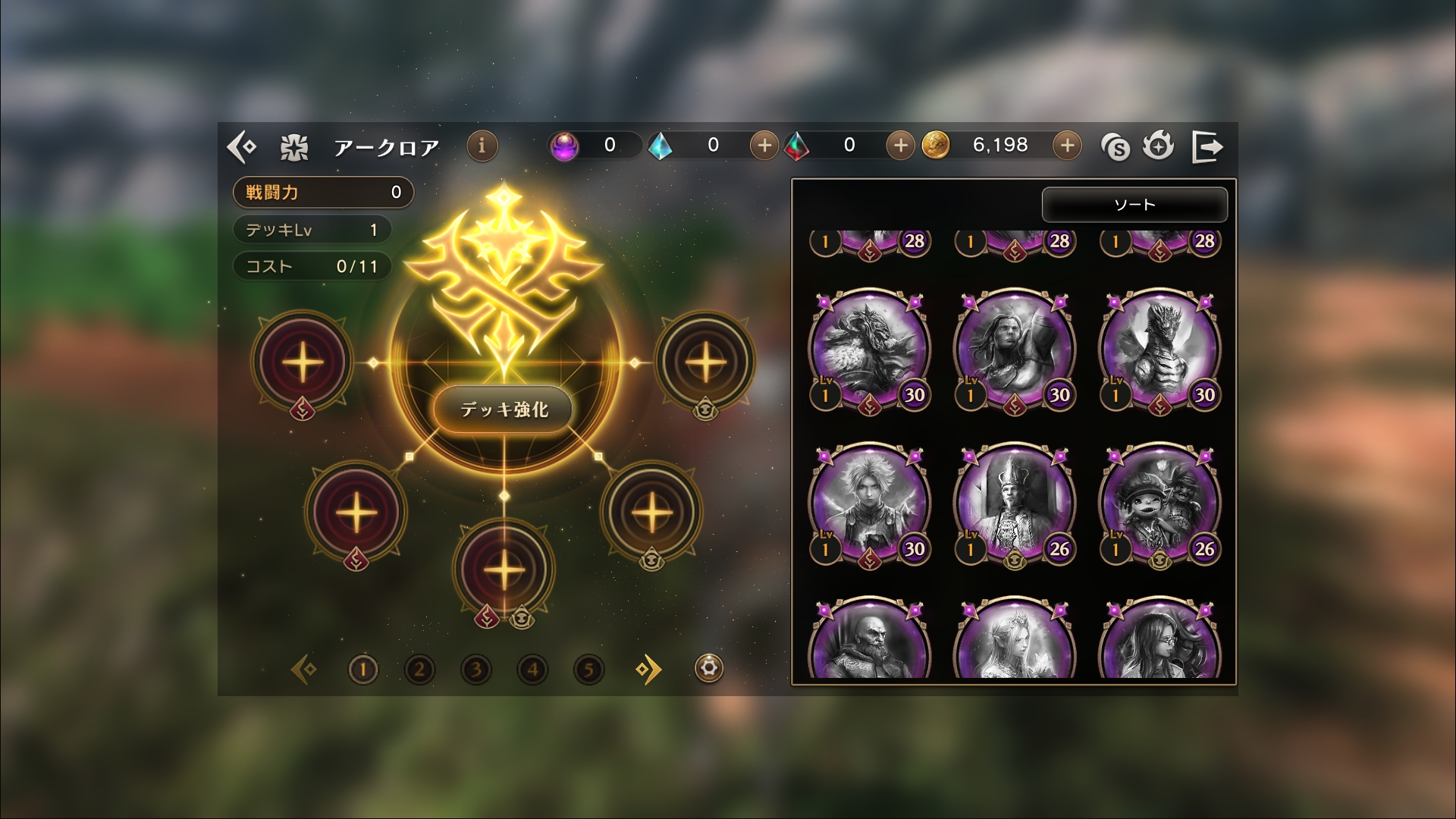Viewport: 1456px width, 819px height.
Task: Click the デッキ強化 button
Action: click(504, 409)
